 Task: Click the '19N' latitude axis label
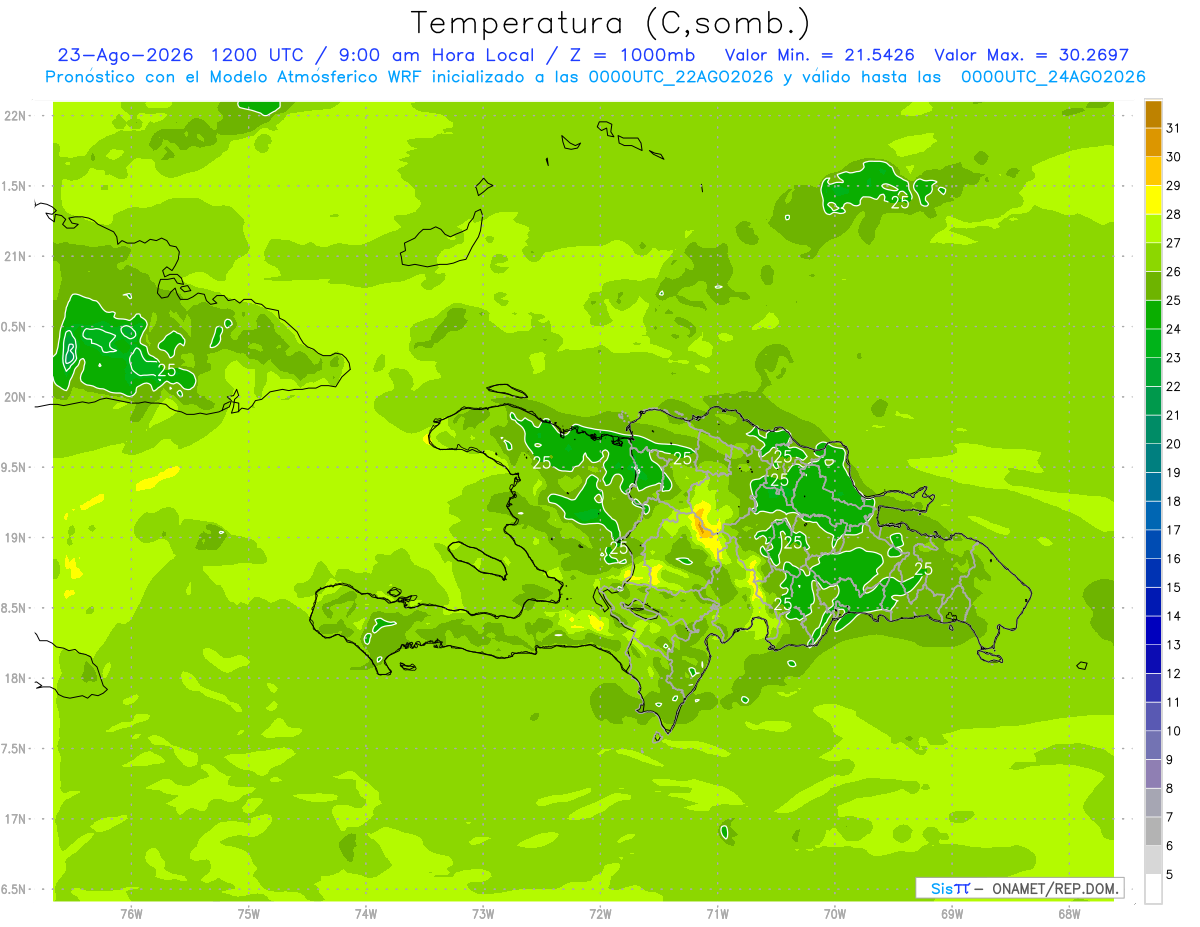16,538
